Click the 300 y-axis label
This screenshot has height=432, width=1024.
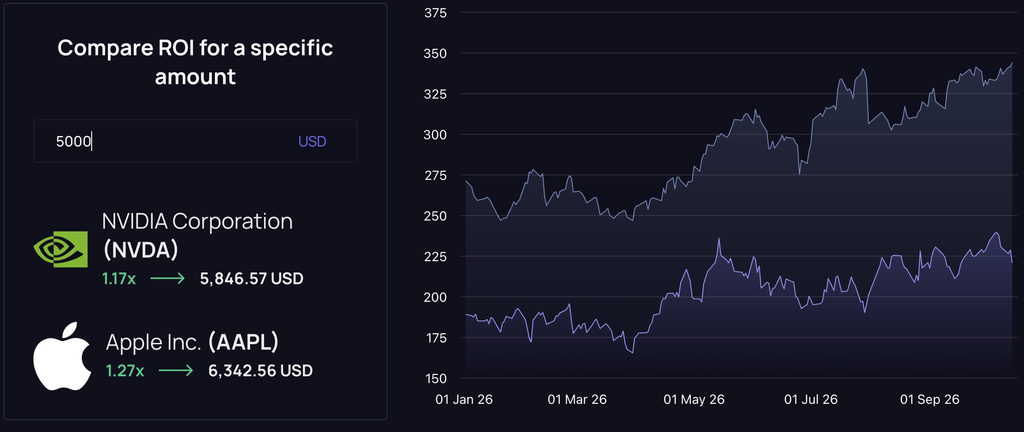[x=435, y=134]
